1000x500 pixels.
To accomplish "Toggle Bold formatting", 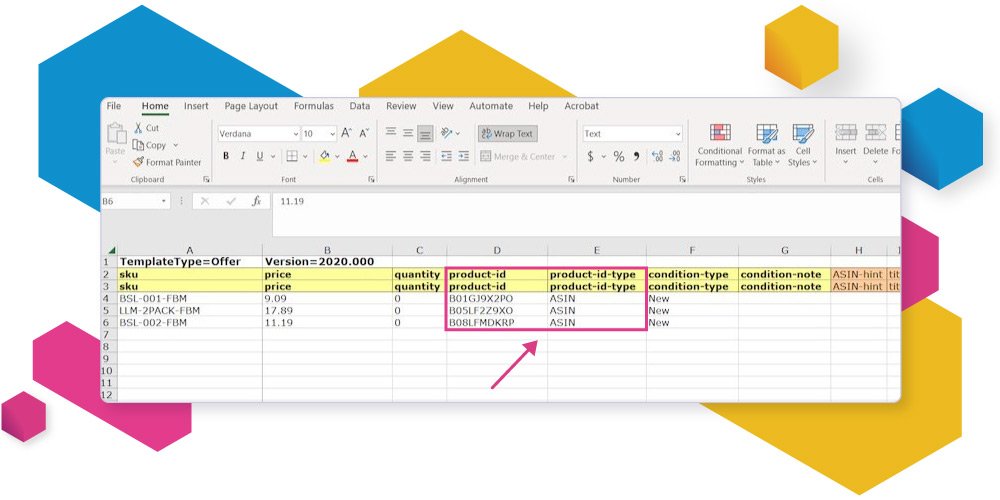I will [x=226, y=156].
